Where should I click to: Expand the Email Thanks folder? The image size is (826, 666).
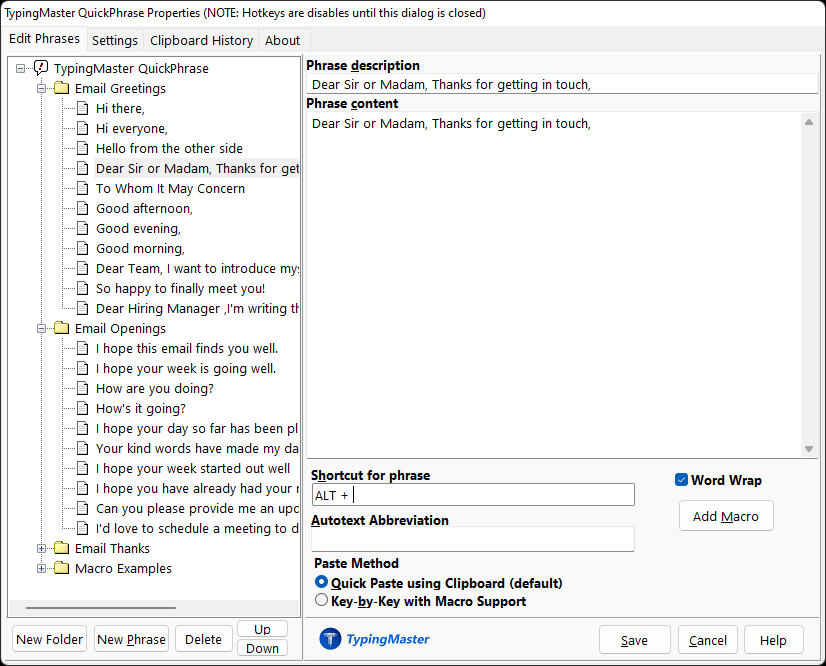[41, 549]
